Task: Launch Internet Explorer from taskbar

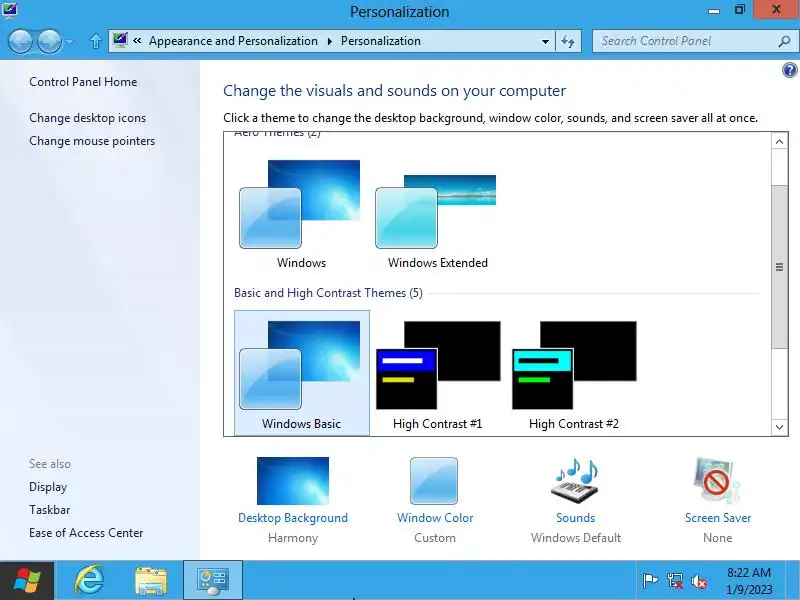Action: coord(90,581)
